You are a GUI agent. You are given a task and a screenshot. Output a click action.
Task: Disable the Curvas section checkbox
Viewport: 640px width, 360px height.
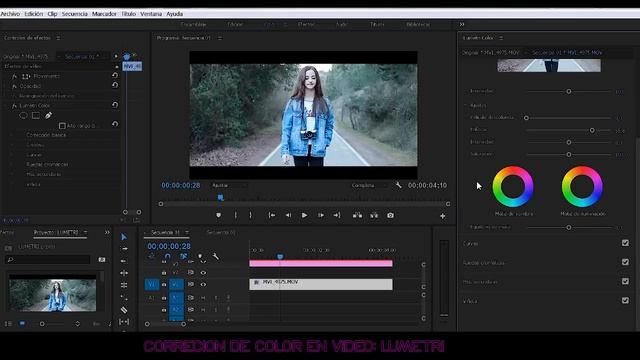(625, 243)
